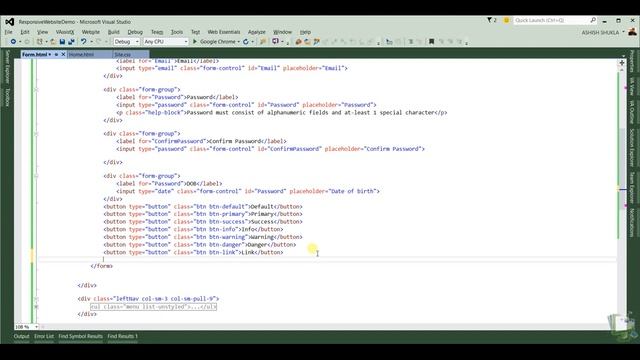
Task: Click the Save All icon
Action: [71, 42]
